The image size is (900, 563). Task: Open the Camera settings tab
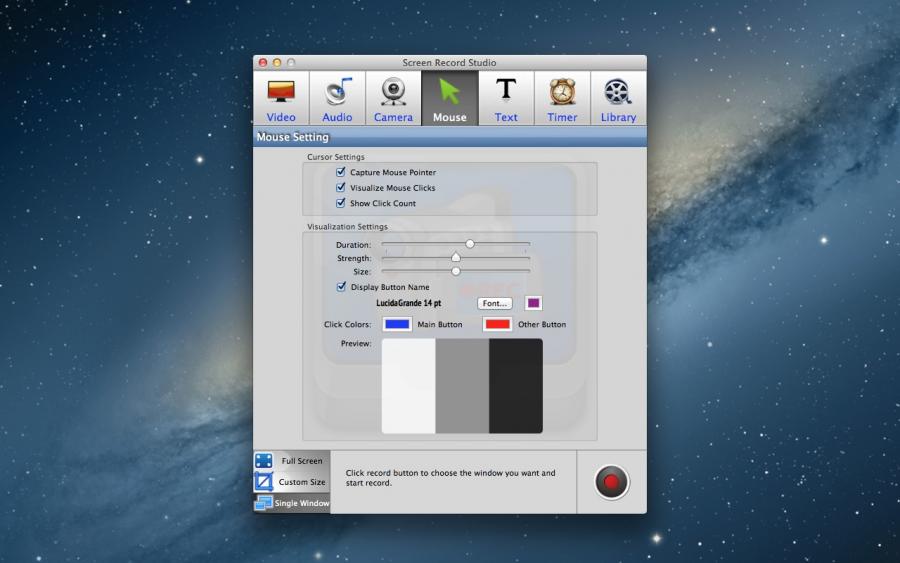393,98
